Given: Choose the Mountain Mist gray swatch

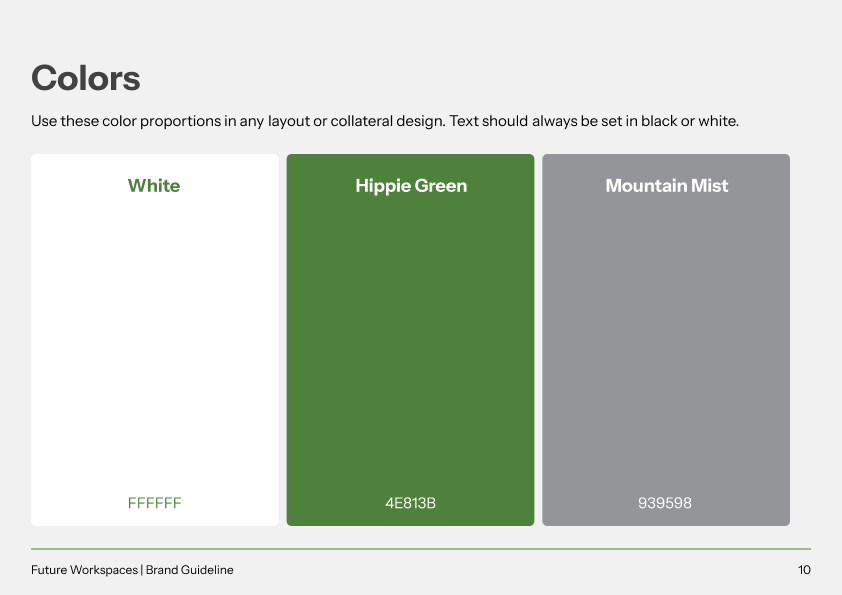Looking at the screenshot, I should [x=666, y=340].
